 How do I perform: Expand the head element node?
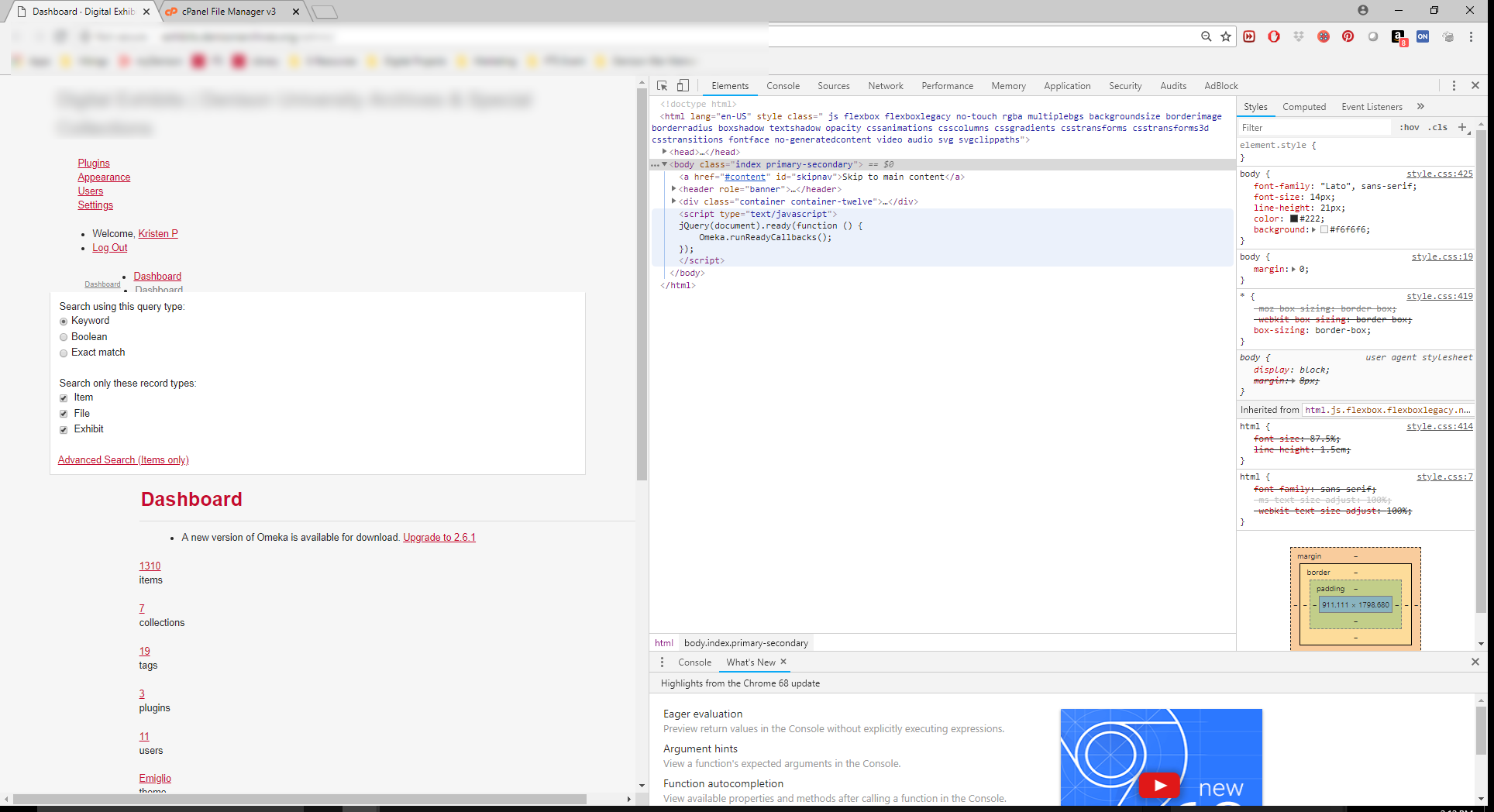(x=665, y=152)
